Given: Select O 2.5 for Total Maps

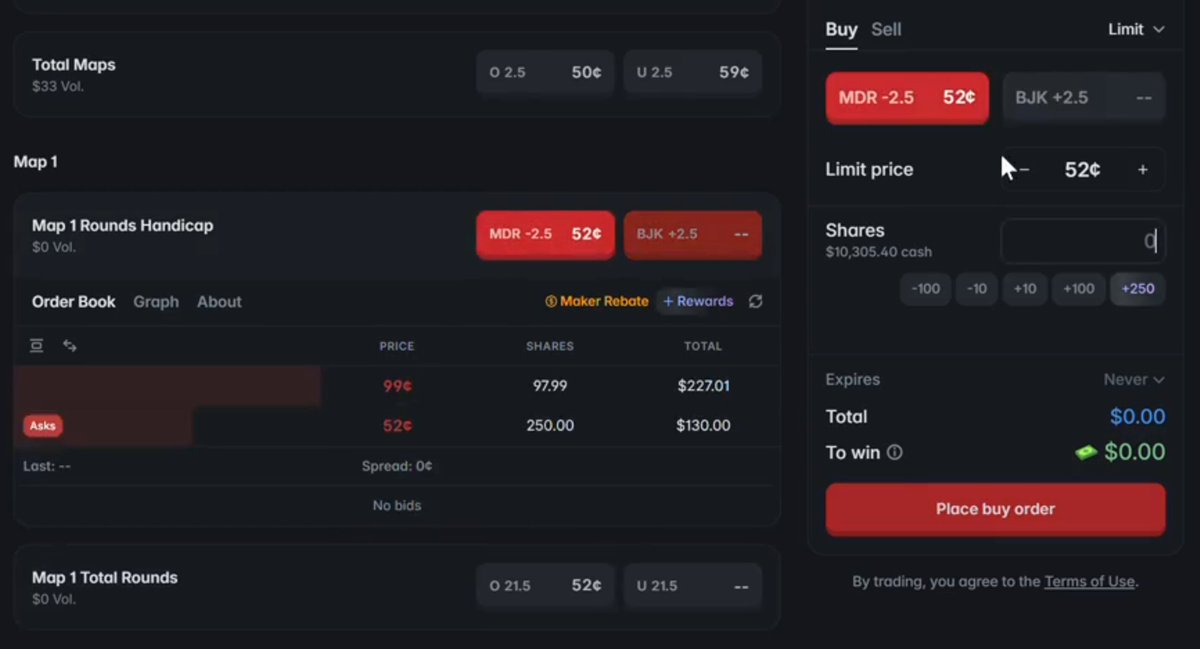Looking at the screenshot, I should pos(545,73).
